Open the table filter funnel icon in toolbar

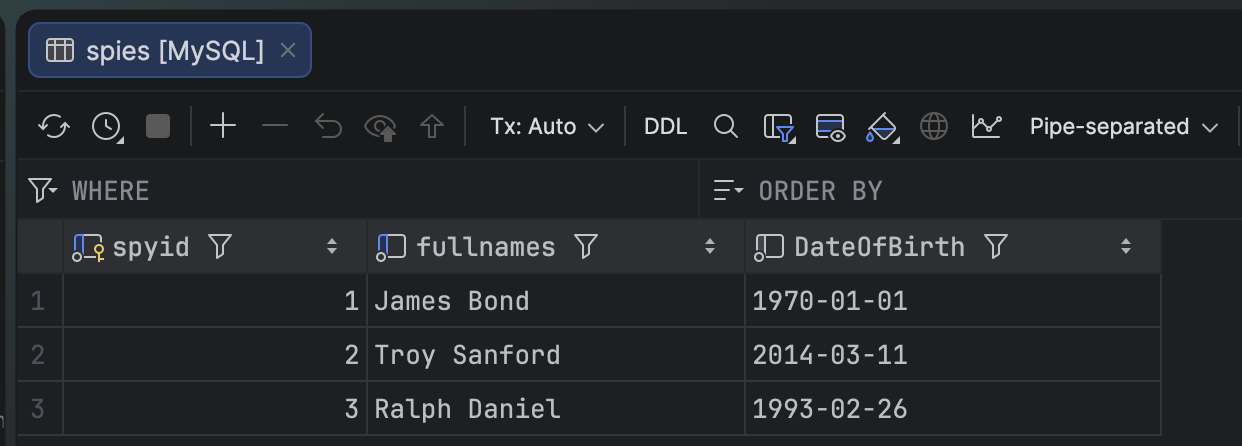[779, 127]
